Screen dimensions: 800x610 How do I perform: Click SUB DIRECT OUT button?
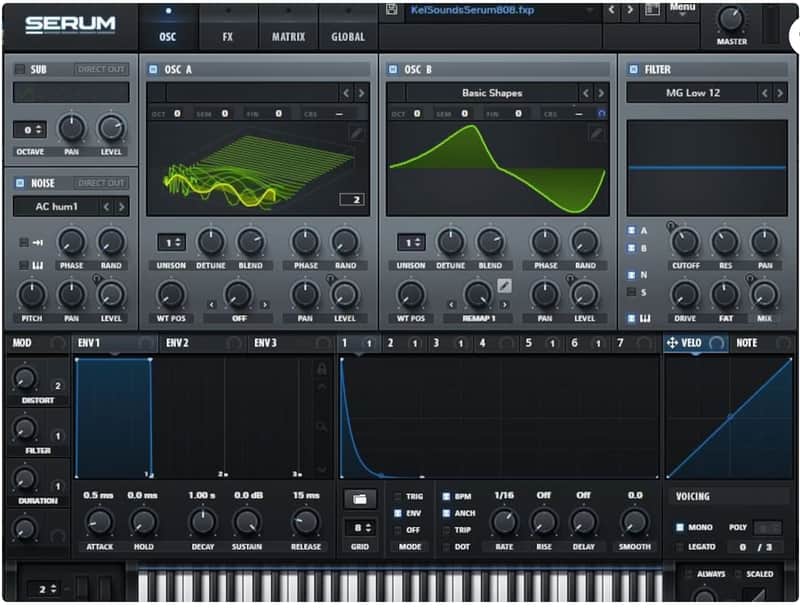point(102,69)
